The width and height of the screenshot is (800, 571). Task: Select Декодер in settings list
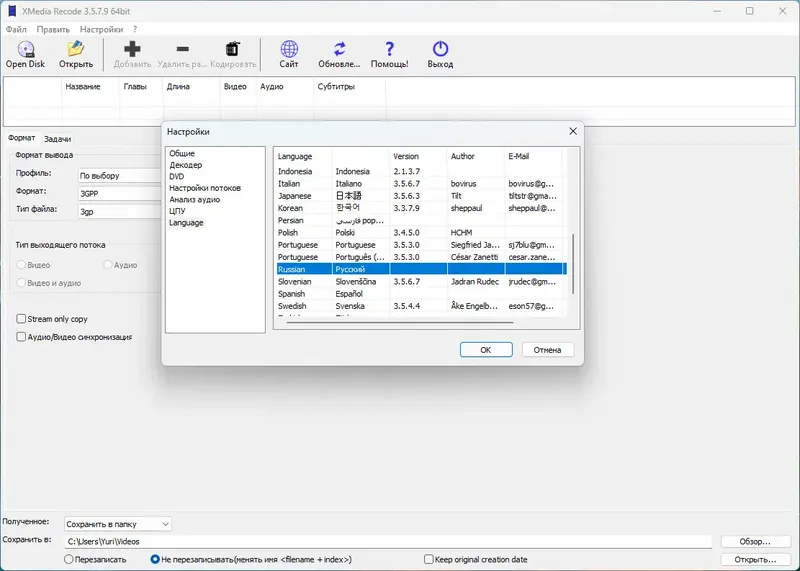186,165
